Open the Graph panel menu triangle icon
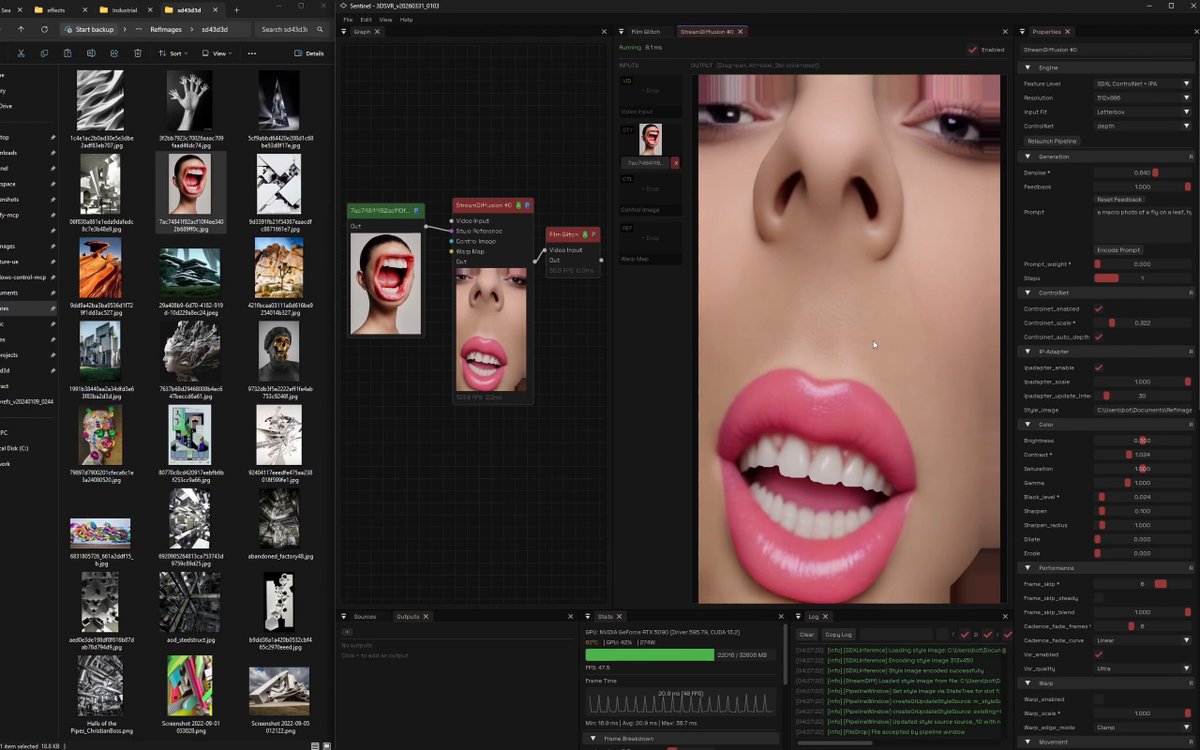 coord(344,31)
